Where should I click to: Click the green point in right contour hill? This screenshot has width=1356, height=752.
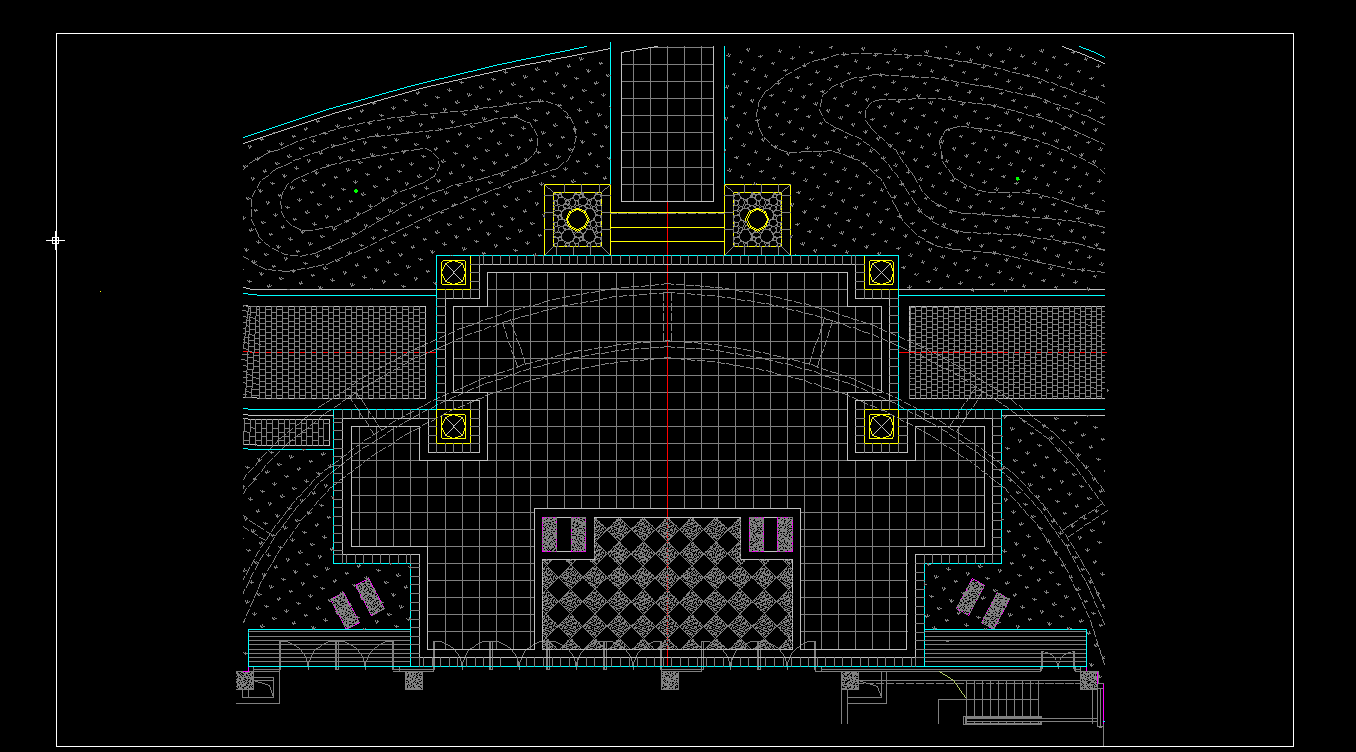click(x=1017, y=179)
